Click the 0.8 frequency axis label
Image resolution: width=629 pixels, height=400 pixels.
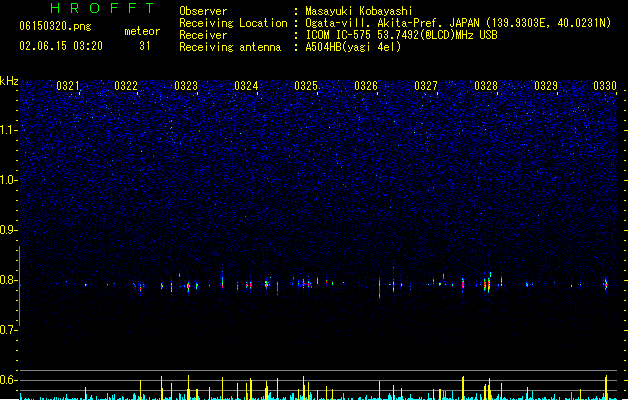tap(8, 280)
